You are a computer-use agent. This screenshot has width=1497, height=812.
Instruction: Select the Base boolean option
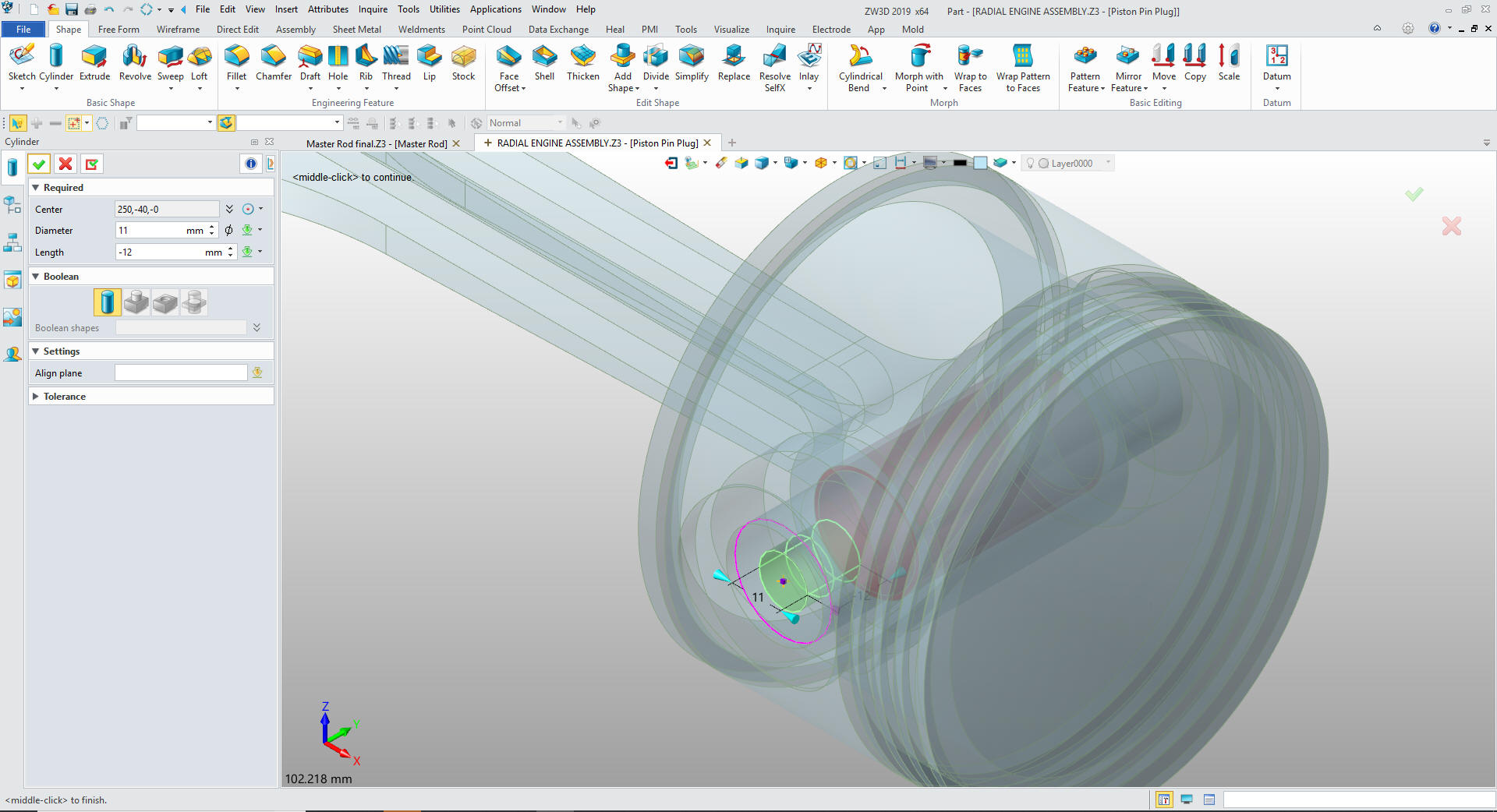[108, 302]
